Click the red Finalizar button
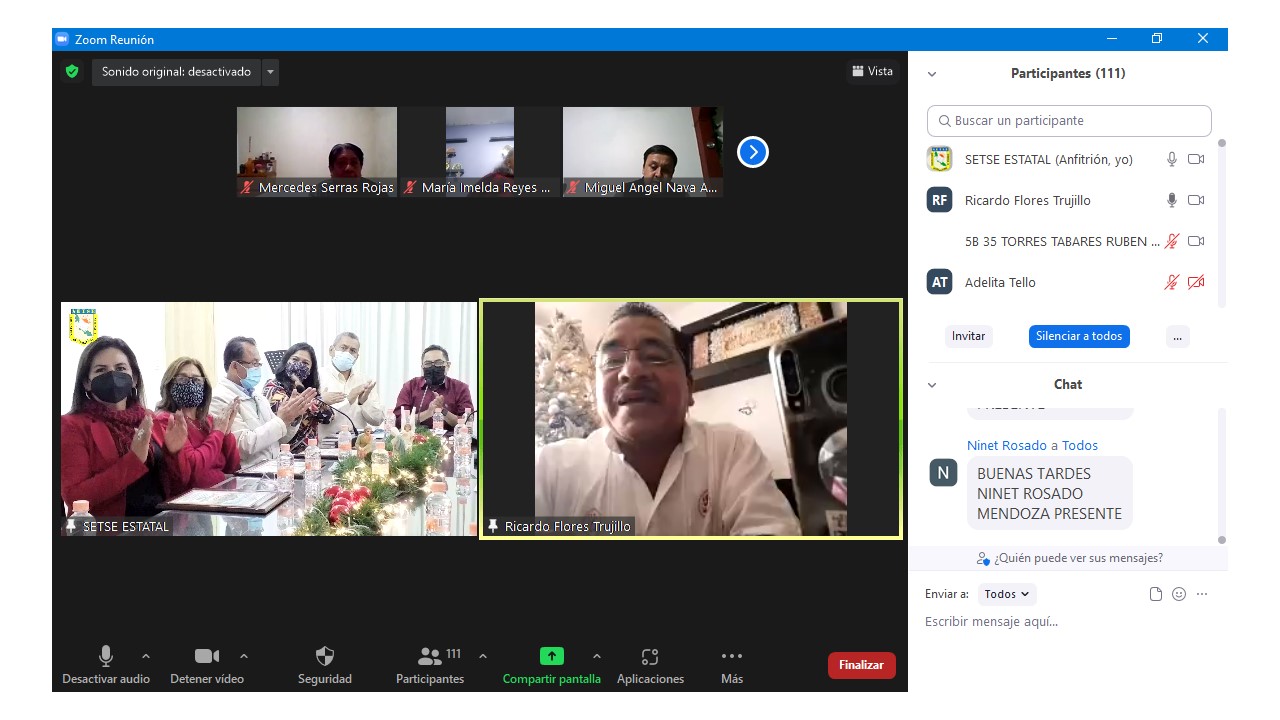The width and height of the screenshot is (1280, 720). 862,665
